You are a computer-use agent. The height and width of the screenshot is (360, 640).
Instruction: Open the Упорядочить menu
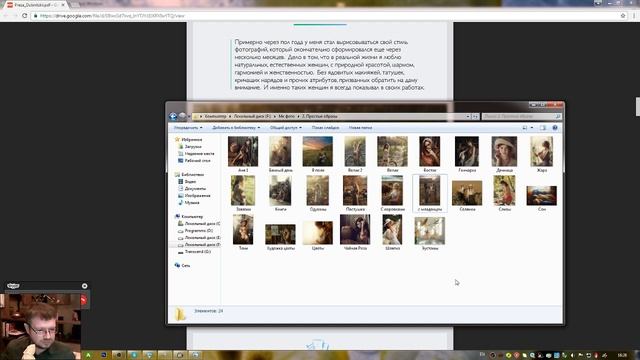[x=188, y=128]
